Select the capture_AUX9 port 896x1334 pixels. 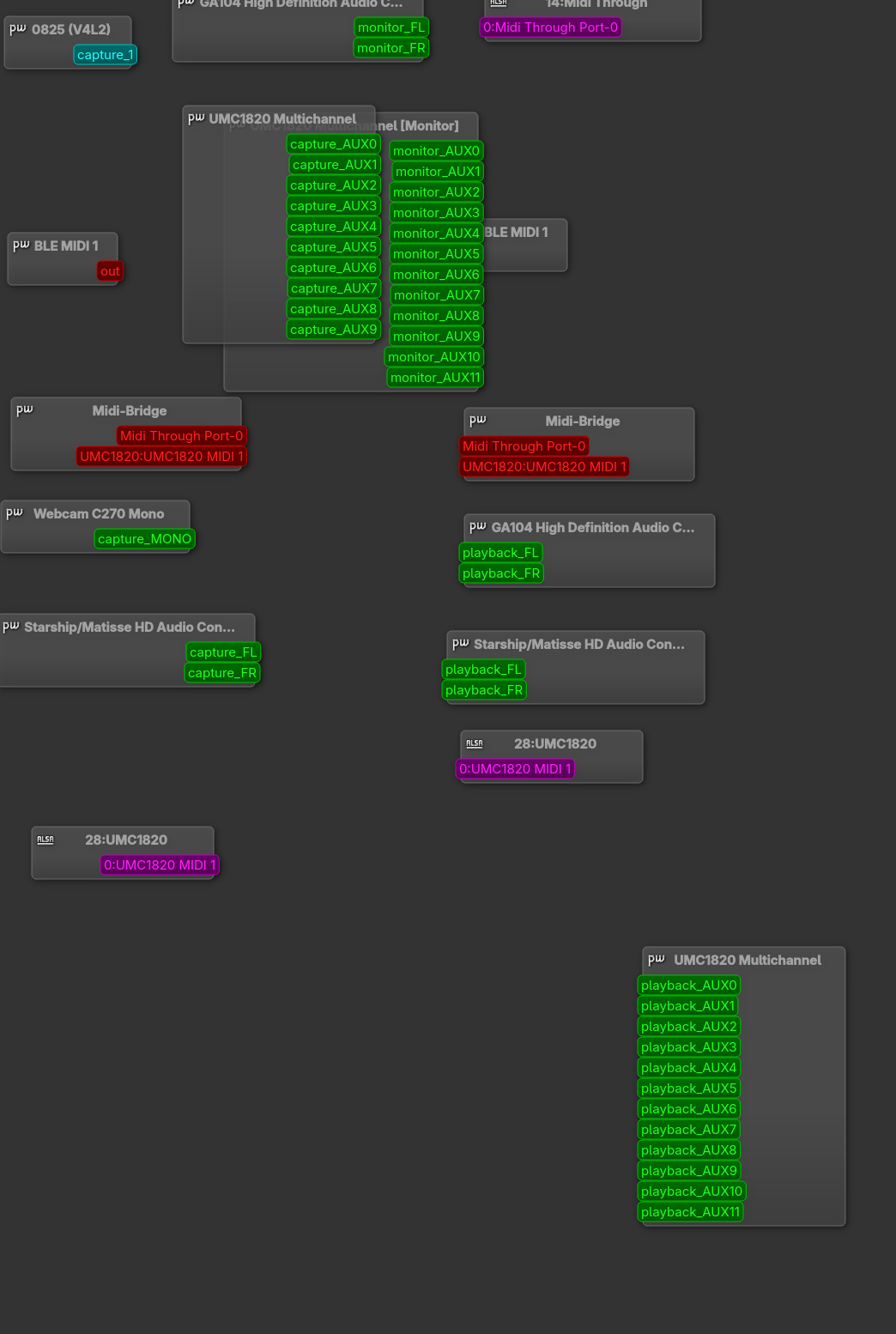(333, 330)
